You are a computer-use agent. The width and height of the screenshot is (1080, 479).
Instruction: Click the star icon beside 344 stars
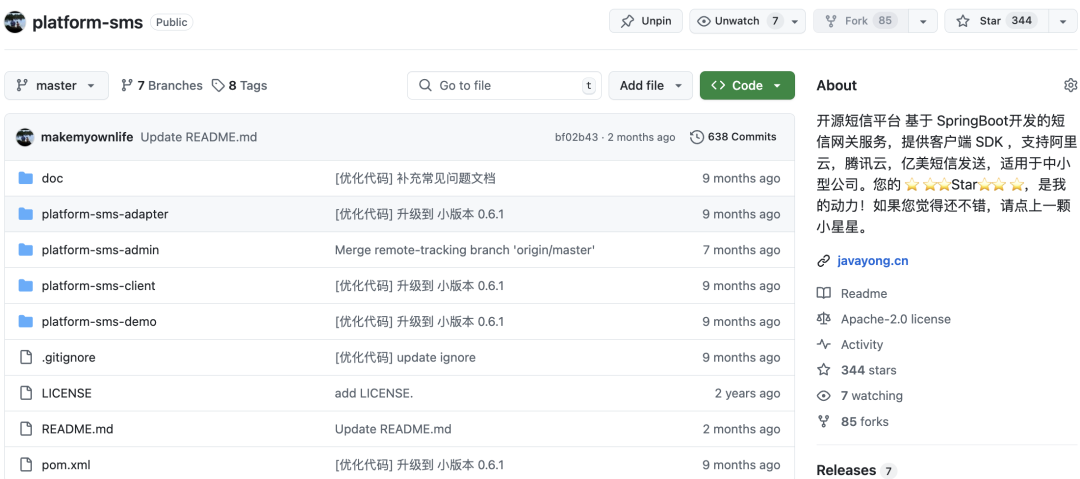click(x=823, y=370)
